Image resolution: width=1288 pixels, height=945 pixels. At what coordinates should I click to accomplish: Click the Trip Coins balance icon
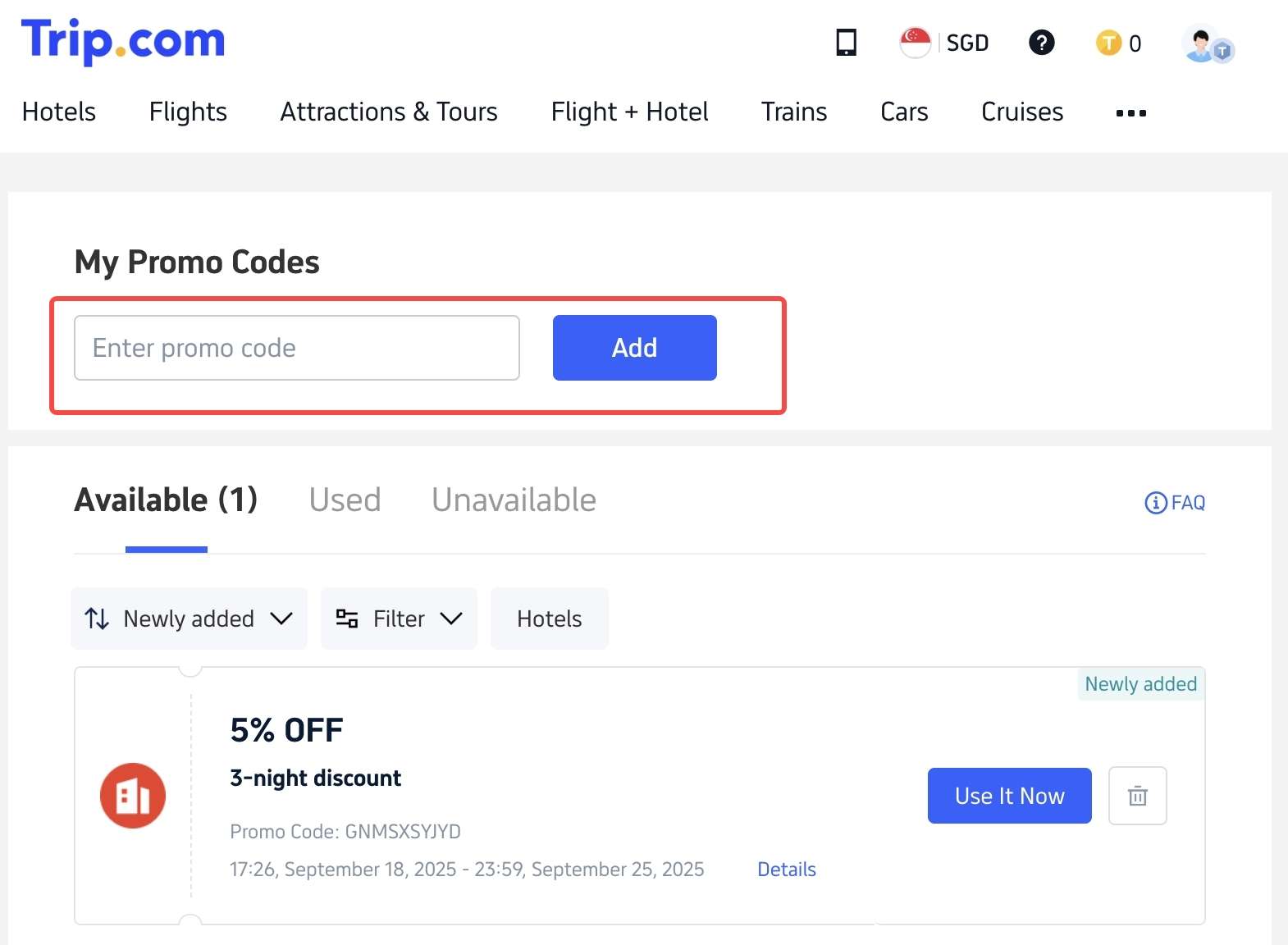coord(1108,43)
